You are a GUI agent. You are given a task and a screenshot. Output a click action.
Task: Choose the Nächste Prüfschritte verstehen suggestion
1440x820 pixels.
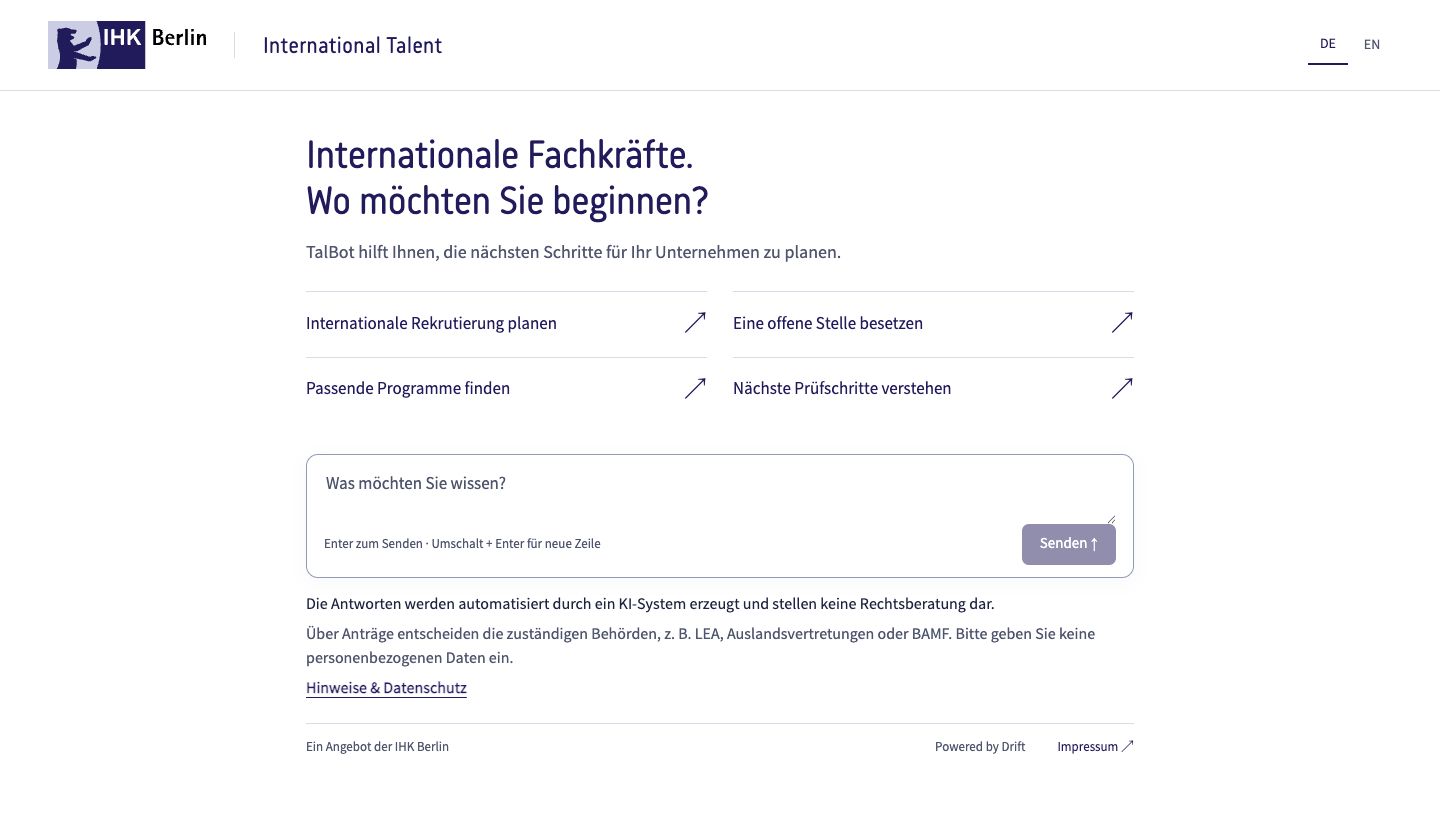click(x=933, y=388)
